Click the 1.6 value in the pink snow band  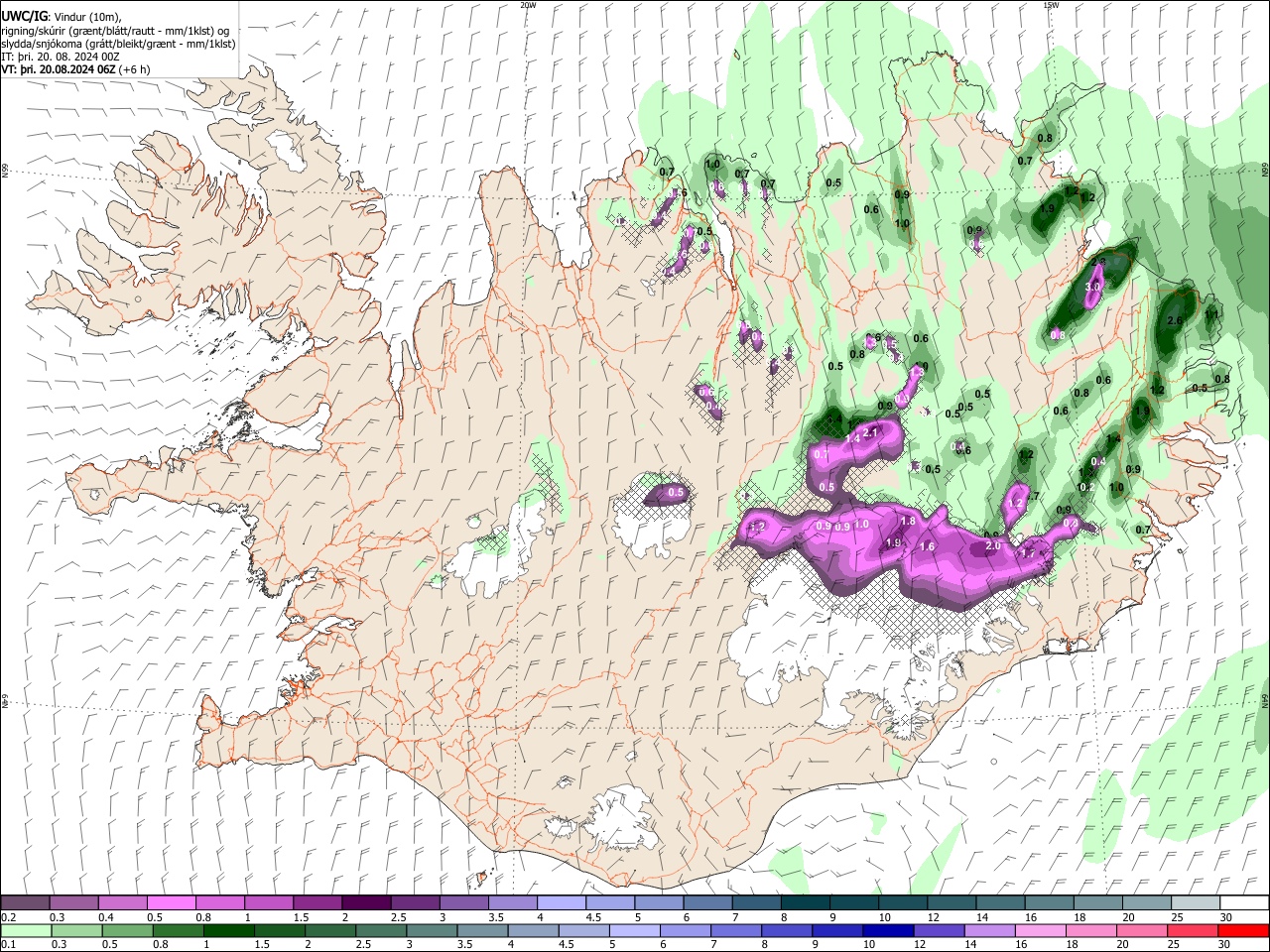(928, 546)
